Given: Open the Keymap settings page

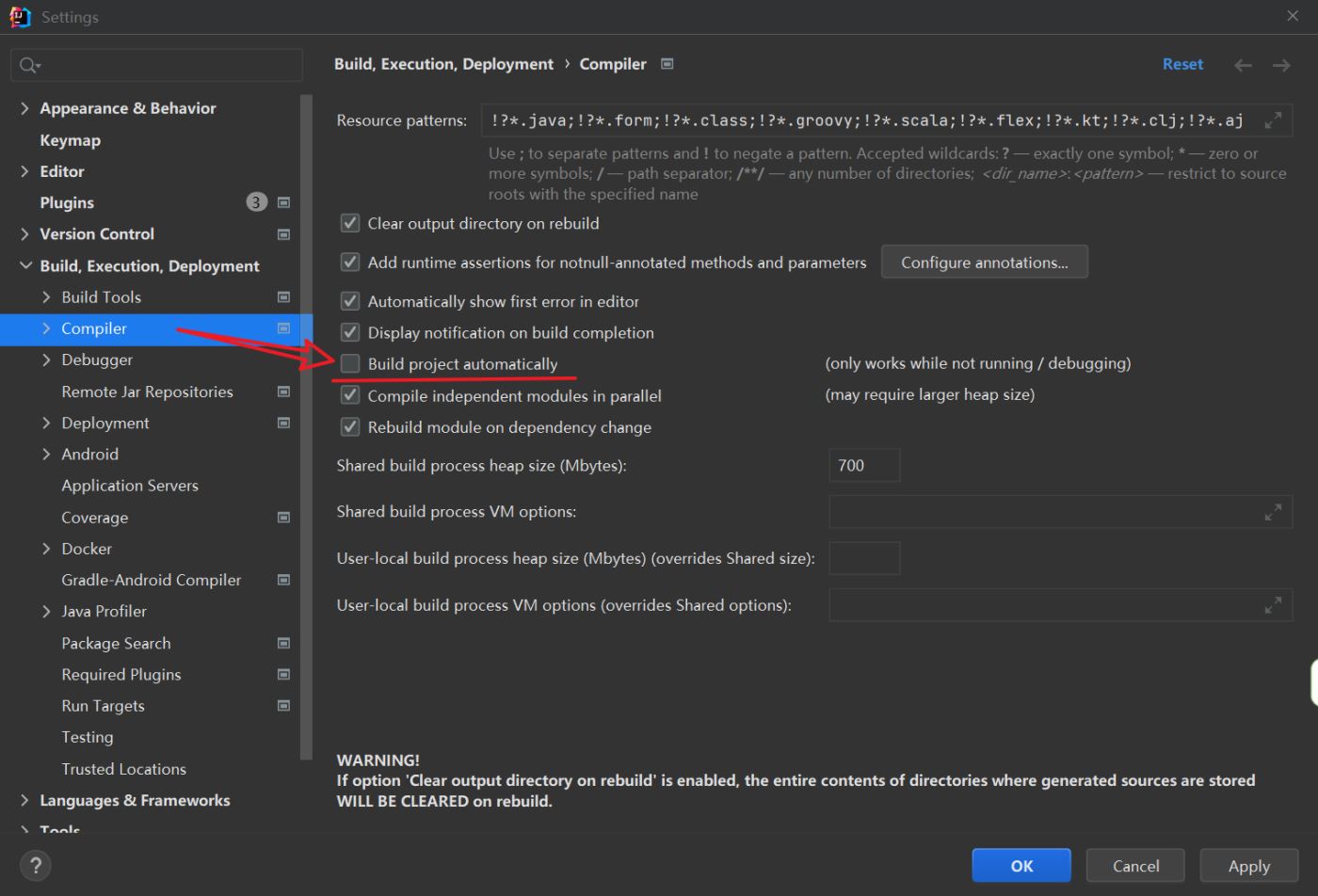Looking at the screenshot, I should click(x=70, y=140).
